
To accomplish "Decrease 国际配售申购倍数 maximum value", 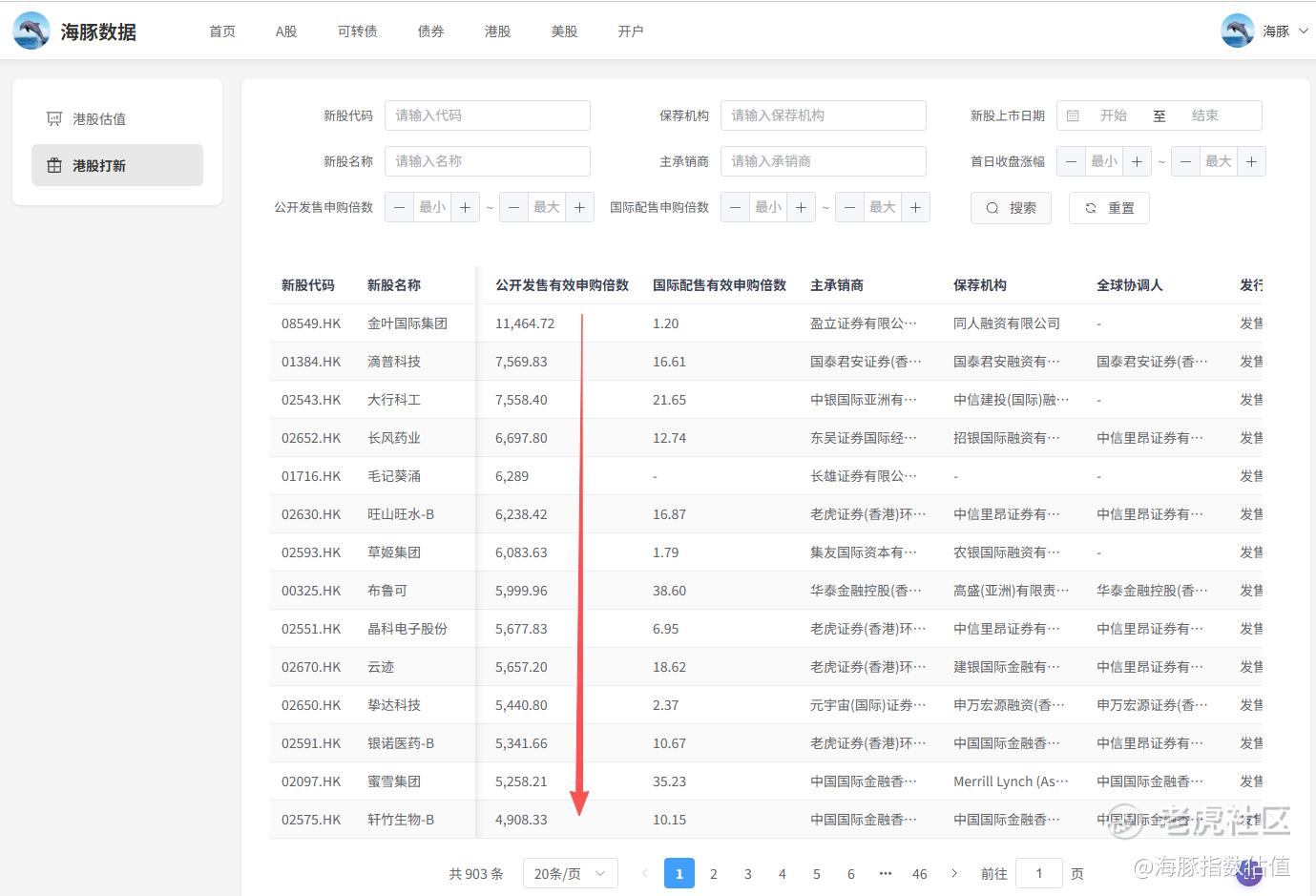I will pos(849,207).
